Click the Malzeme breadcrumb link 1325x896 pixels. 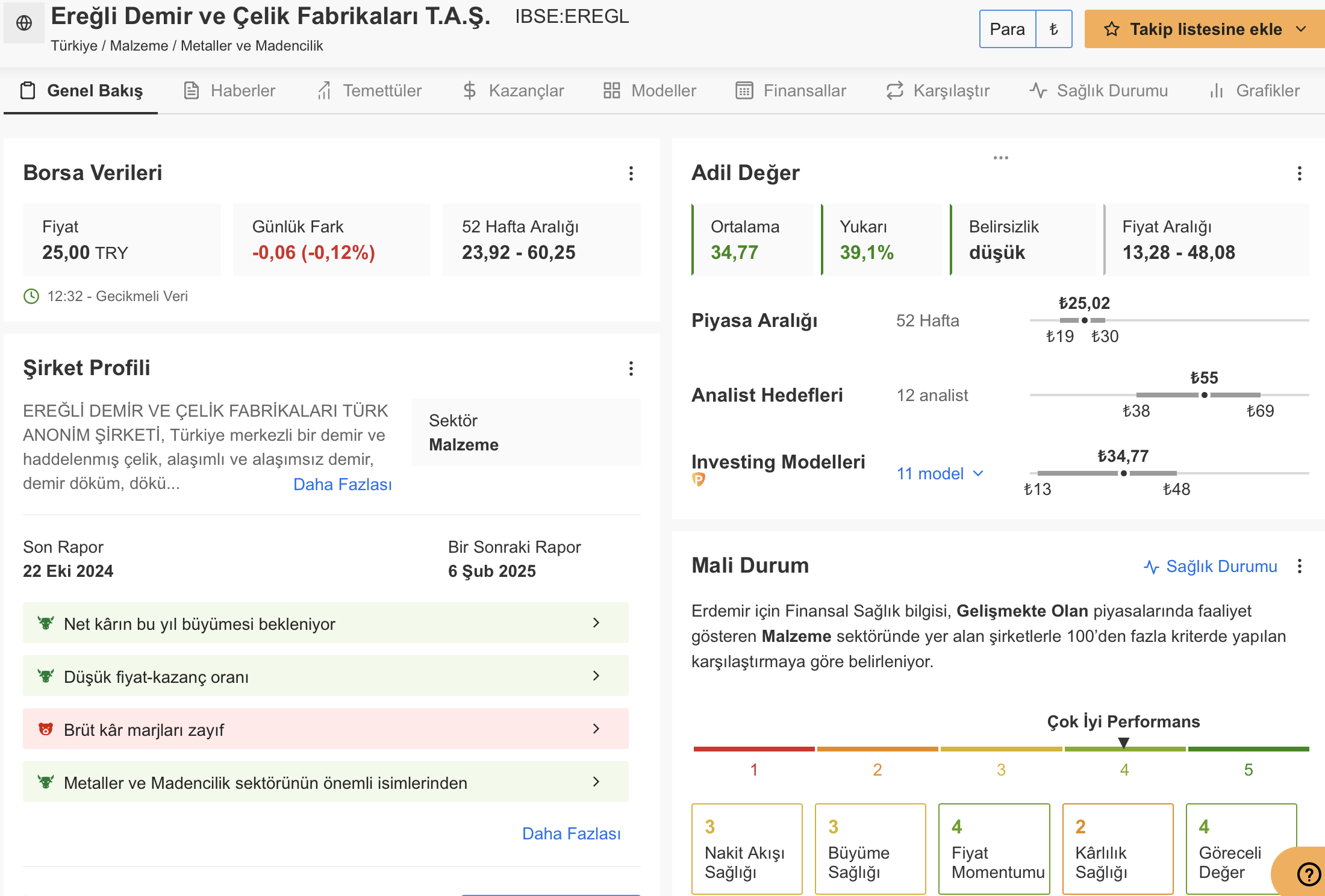(x=139, y=46)
